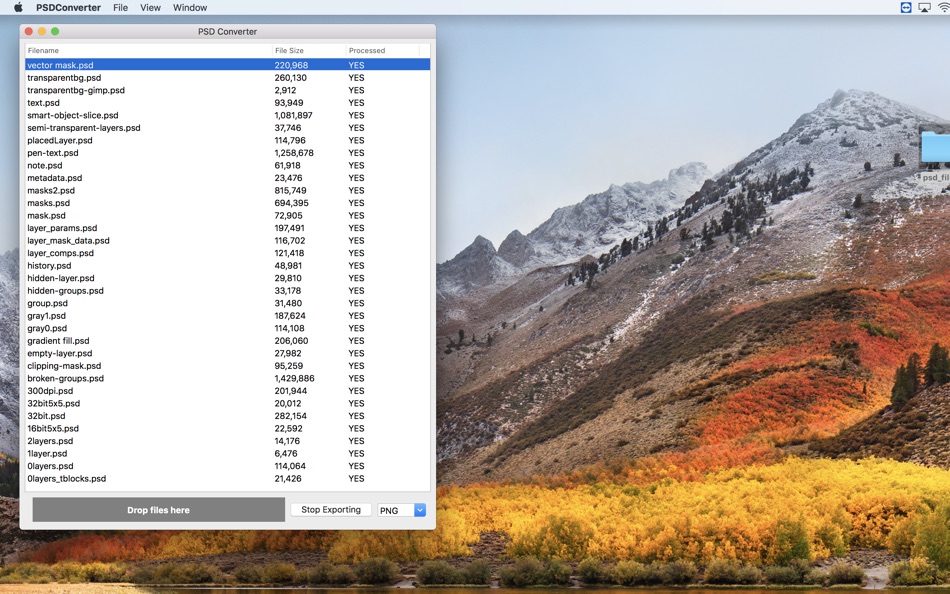Select layer_comps.psd row
The width and height of the screenshot is (950, 594).
(228, 253)
